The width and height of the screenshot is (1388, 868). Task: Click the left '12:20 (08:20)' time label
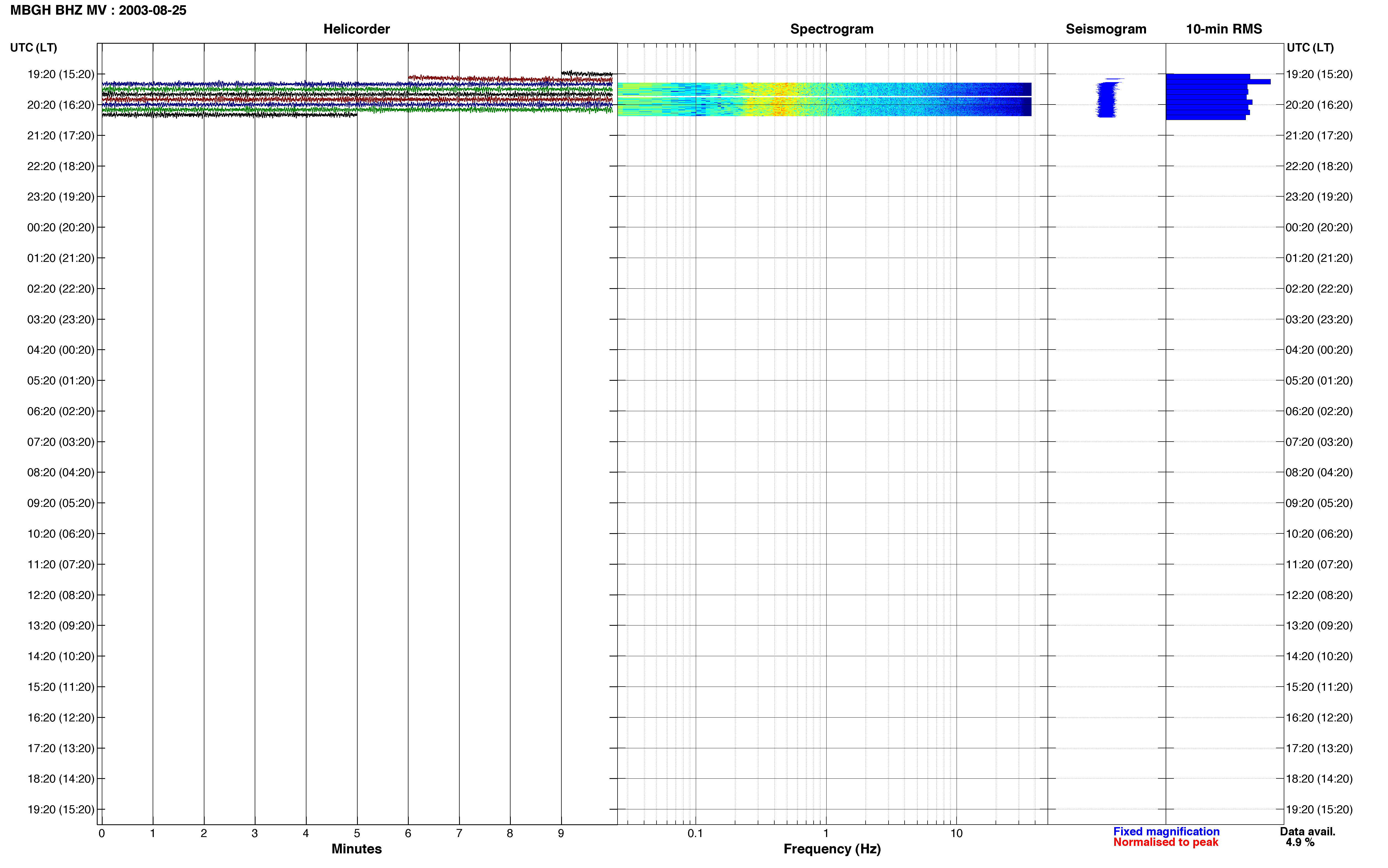[61, 595]
